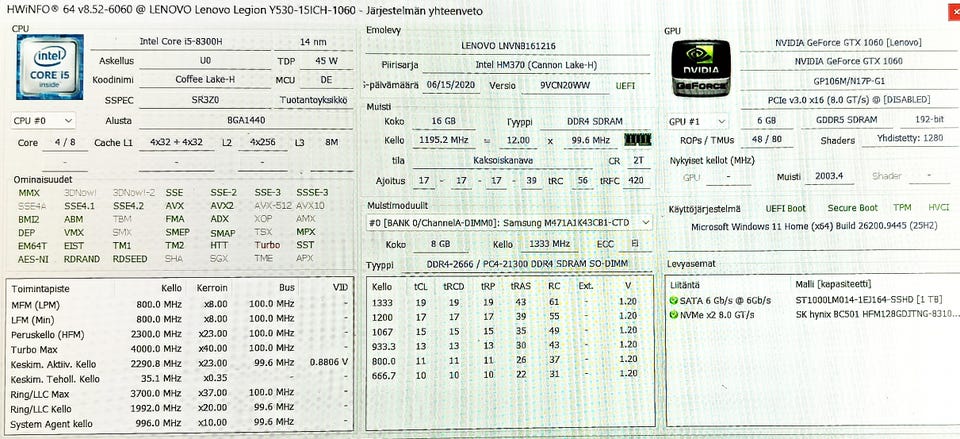Click the green memory chip icon

637,140
